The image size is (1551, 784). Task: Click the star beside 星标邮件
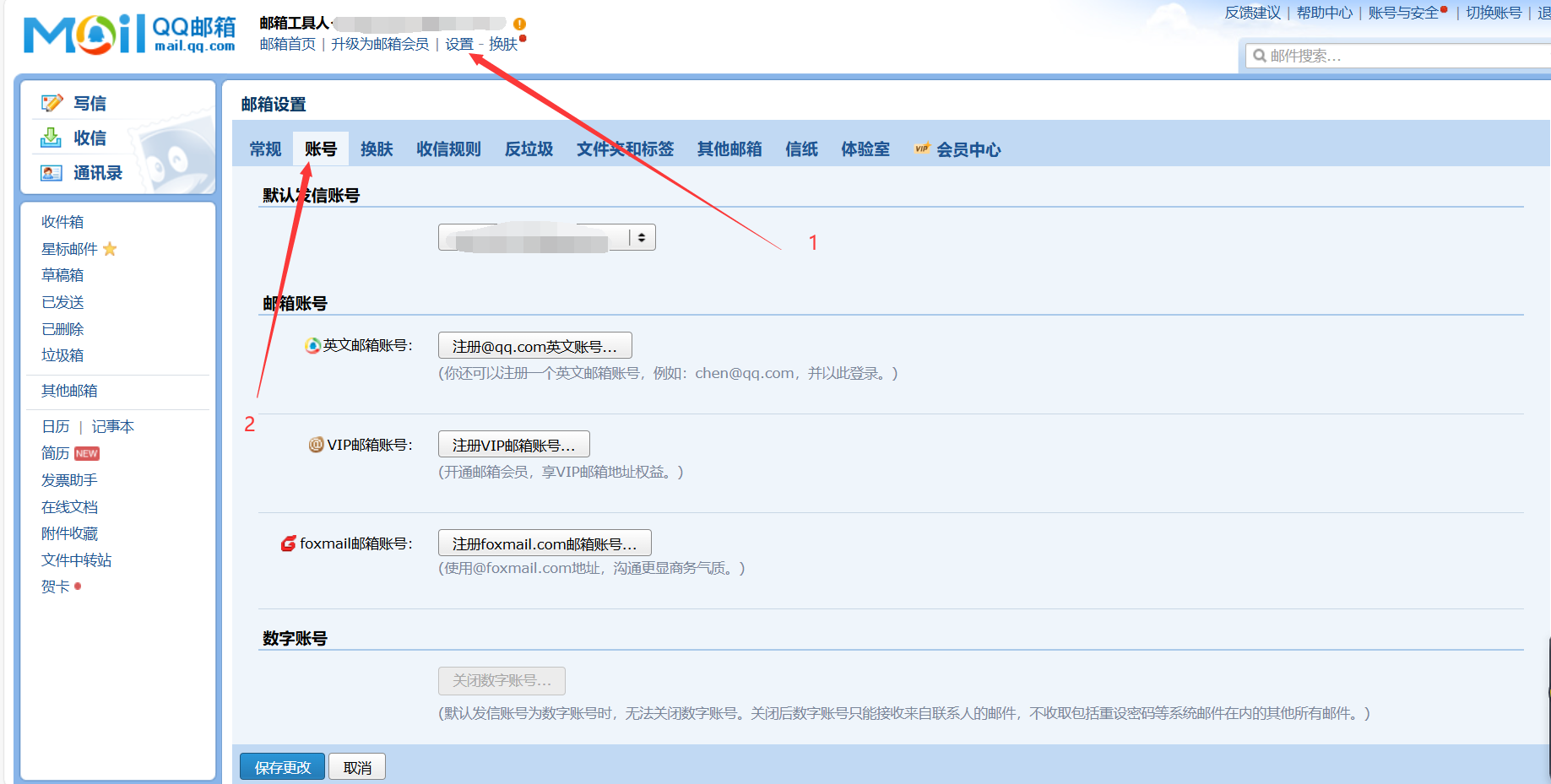tap(111, 249)
